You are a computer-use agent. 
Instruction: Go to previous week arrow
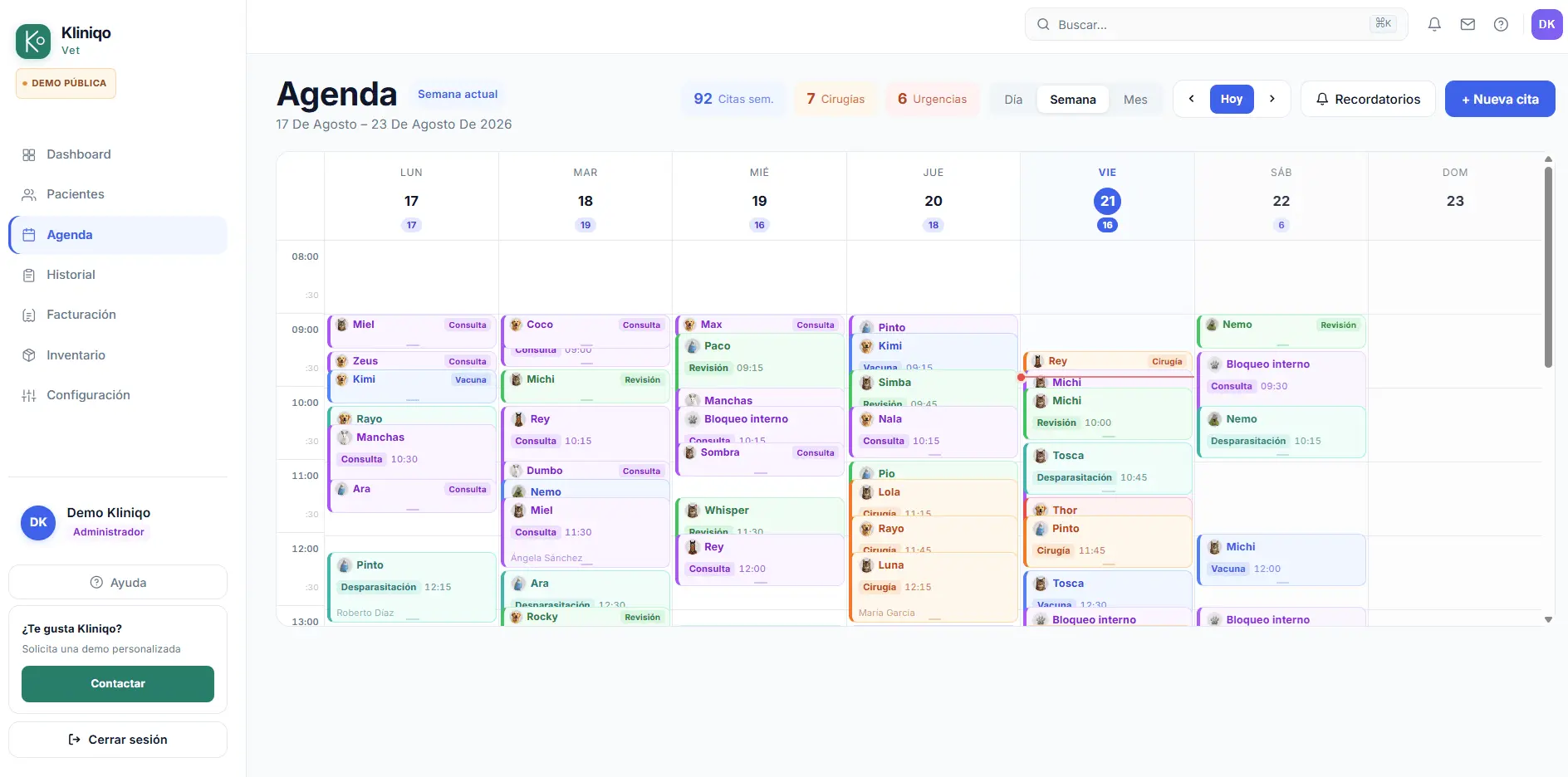pyautogui.click(x=1192, y=99)
